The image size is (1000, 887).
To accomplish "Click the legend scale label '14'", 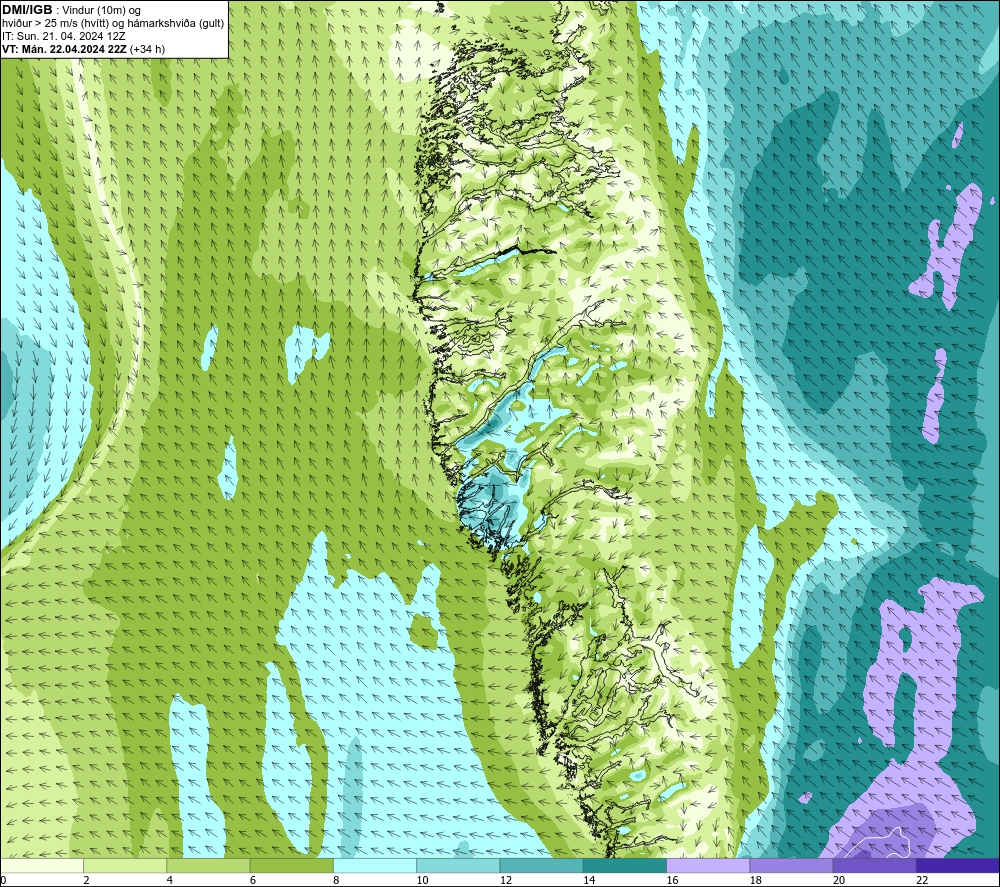I will click(x=589, y=880).
